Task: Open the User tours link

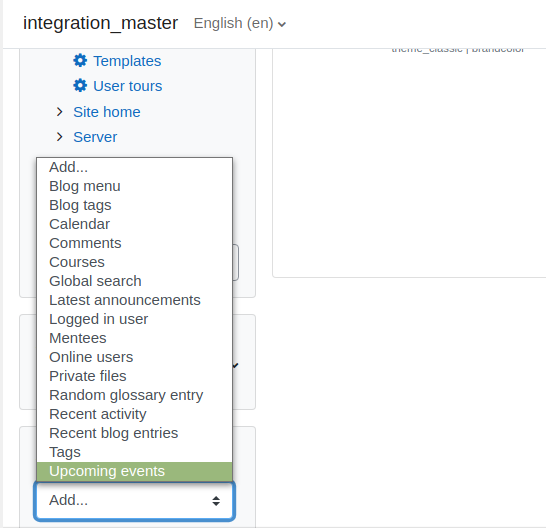Action: click(x=128, y=86)
